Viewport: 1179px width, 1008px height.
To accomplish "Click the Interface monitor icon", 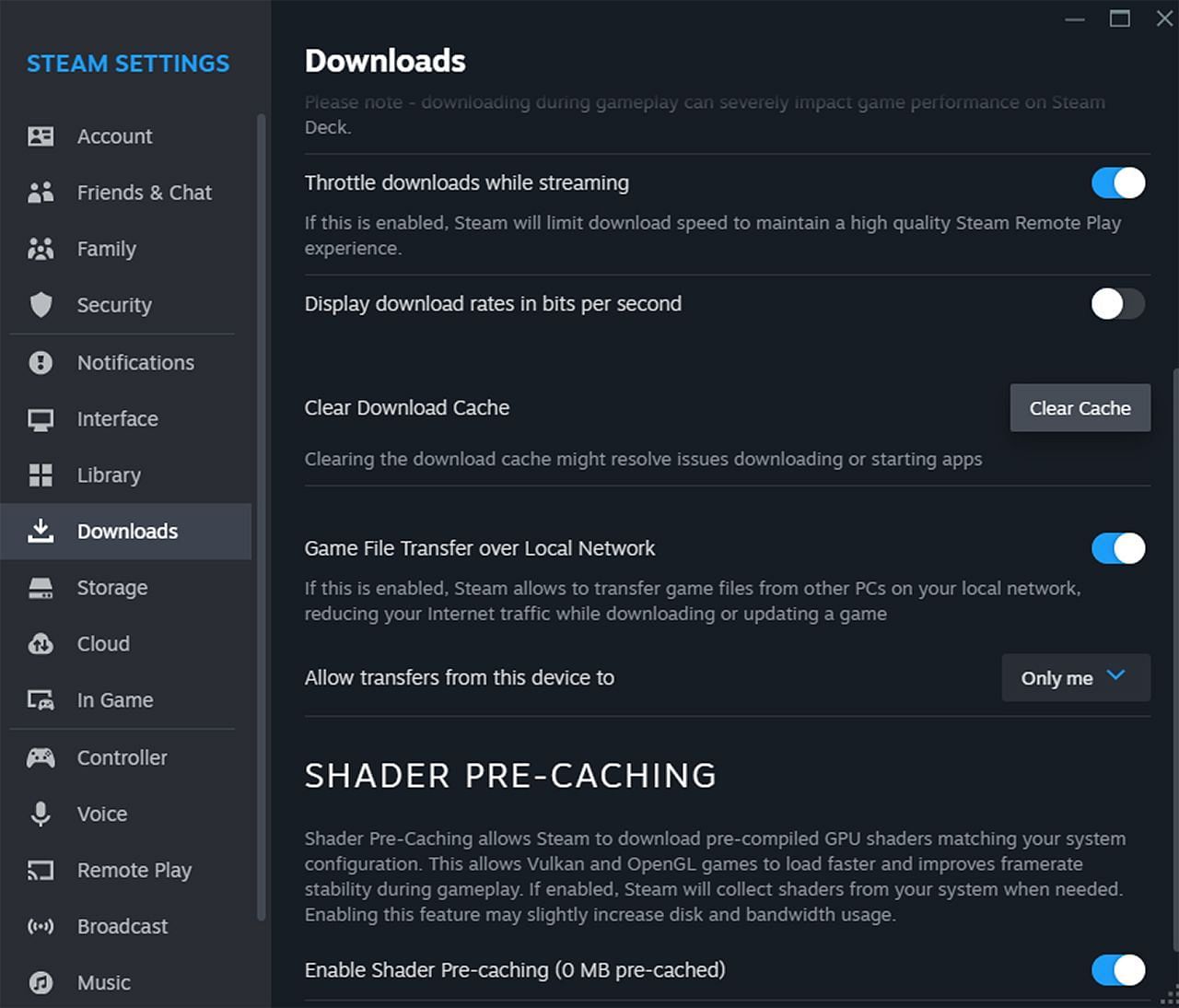I will coord(41,419).
